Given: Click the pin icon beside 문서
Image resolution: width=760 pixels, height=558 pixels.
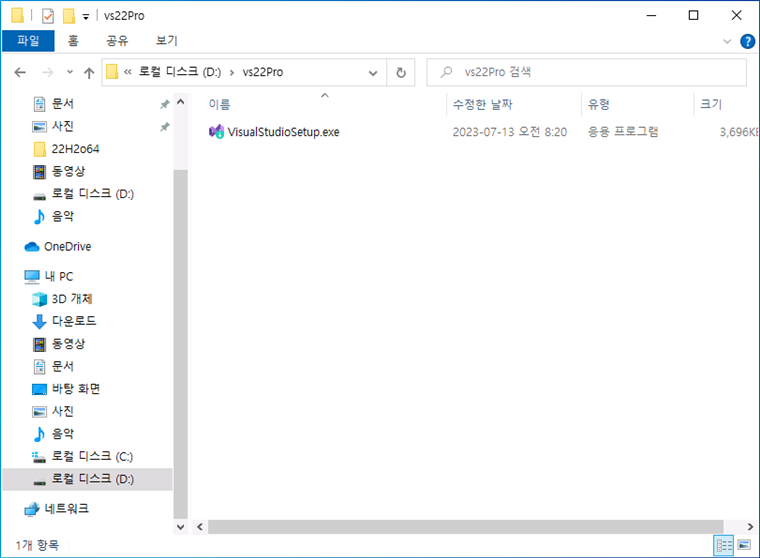Looking at the screenshot, I should click(165, 104).
